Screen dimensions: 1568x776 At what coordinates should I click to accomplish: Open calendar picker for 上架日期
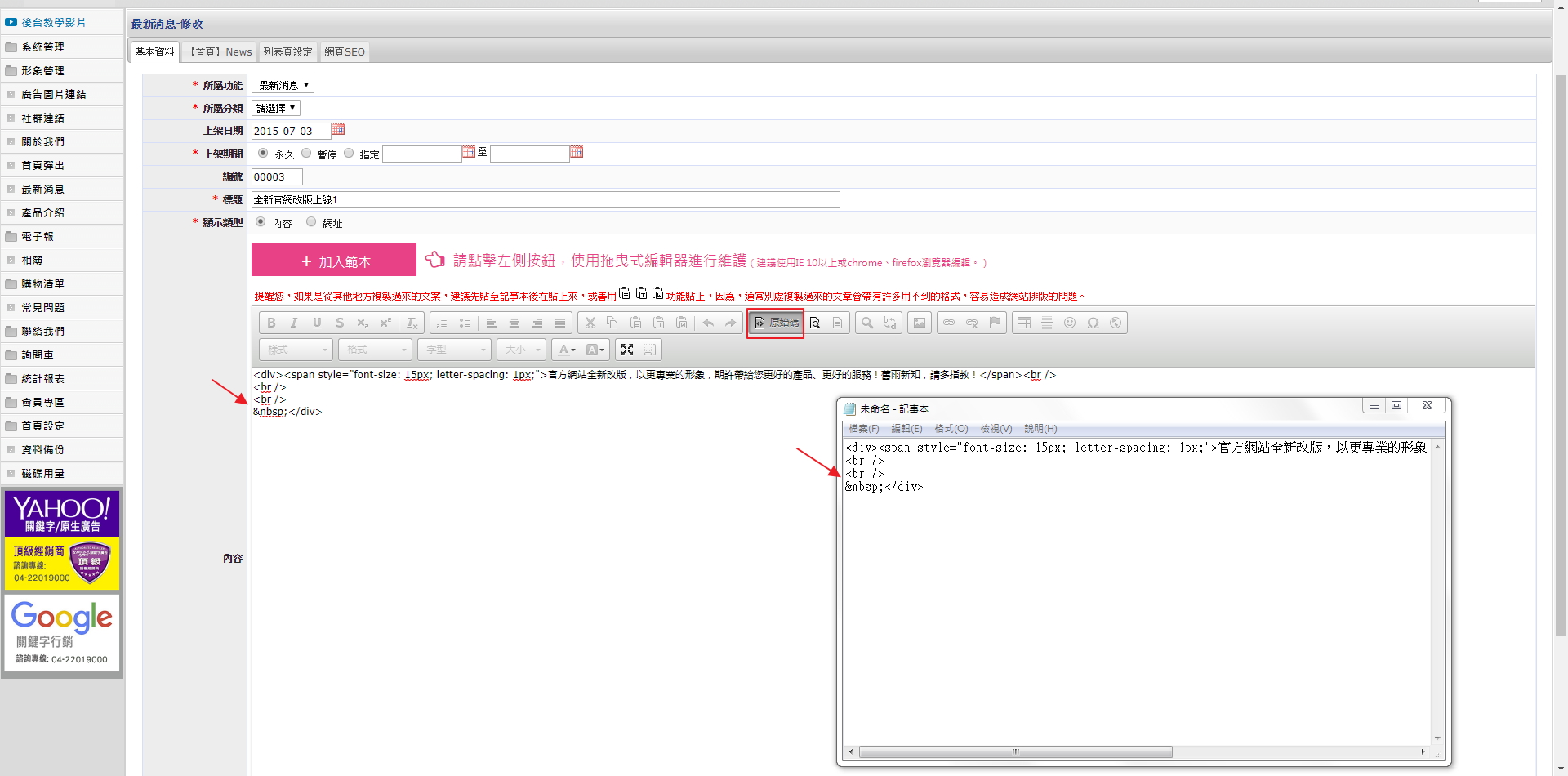click(338, 130)
